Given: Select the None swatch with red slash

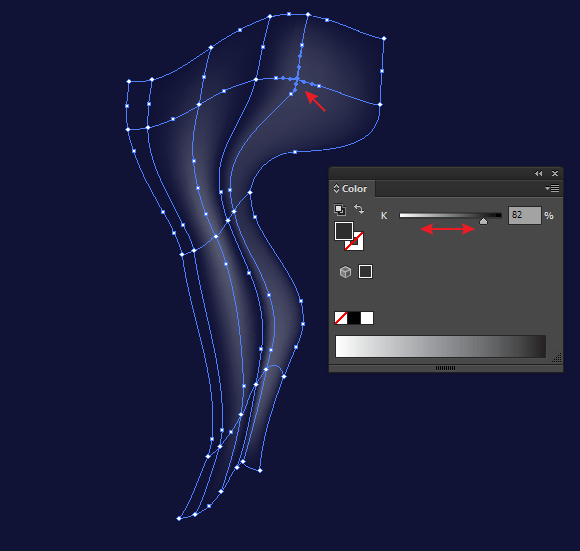Looking at the screenshot, I should tap(341, 318).
